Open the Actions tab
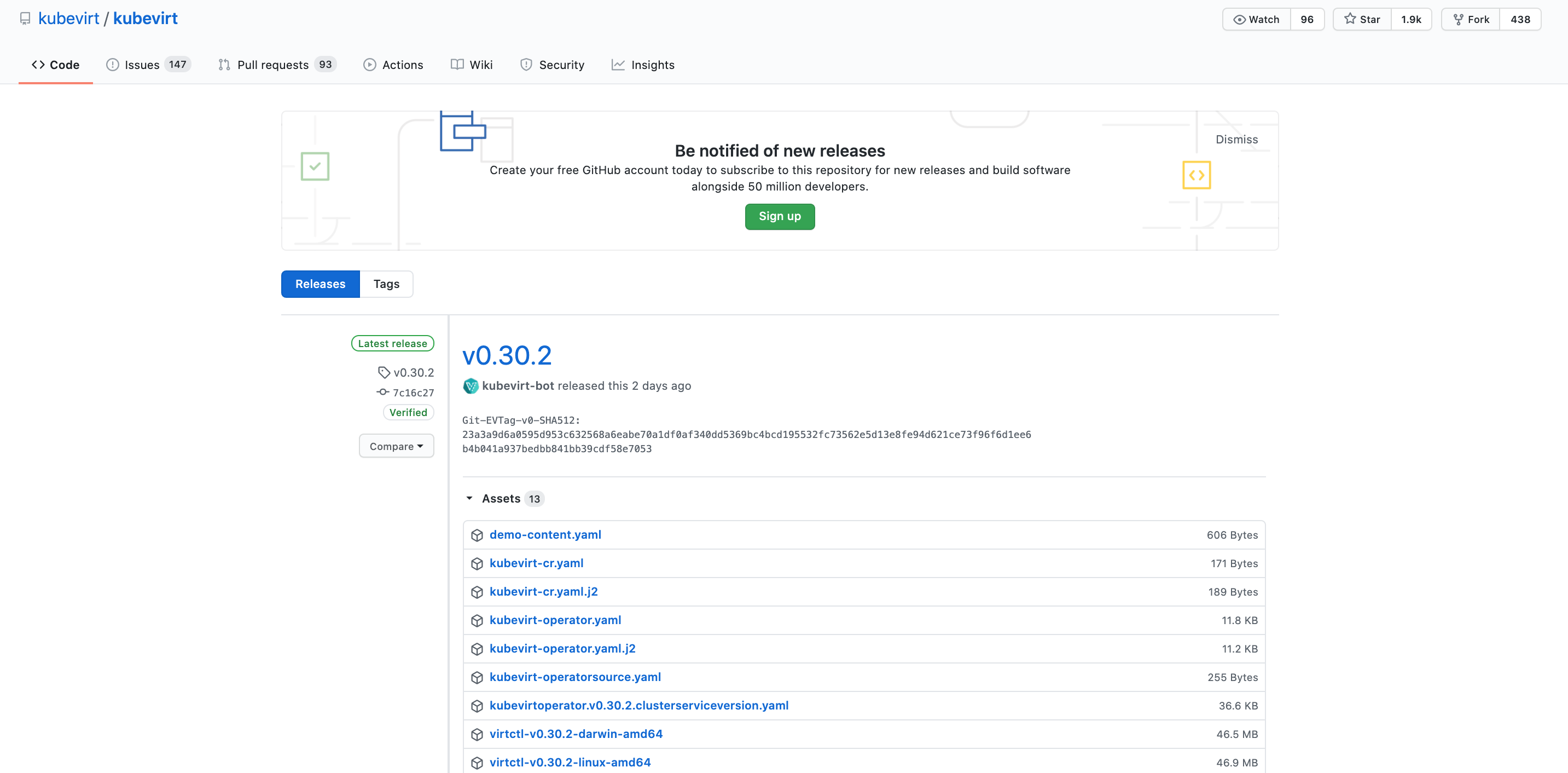 pyautogui.click(x=393, y=65)
